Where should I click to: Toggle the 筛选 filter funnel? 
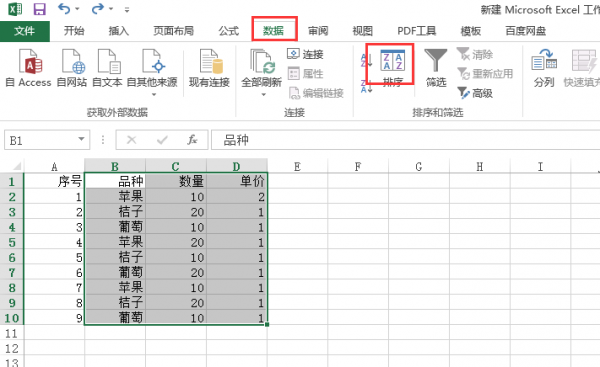coord(436,68)
